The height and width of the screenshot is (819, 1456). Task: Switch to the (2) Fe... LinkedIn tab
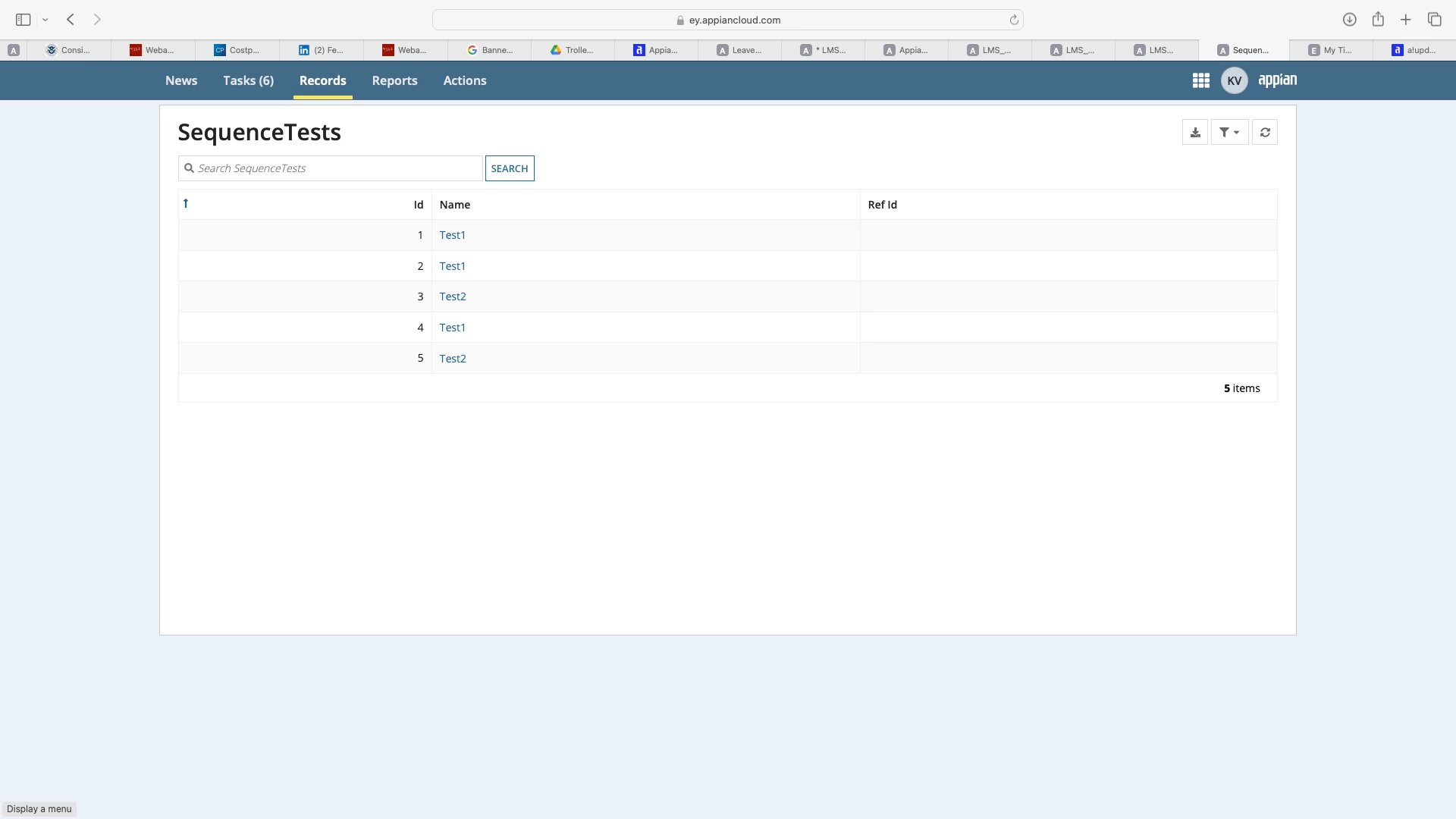pos(321,50)
